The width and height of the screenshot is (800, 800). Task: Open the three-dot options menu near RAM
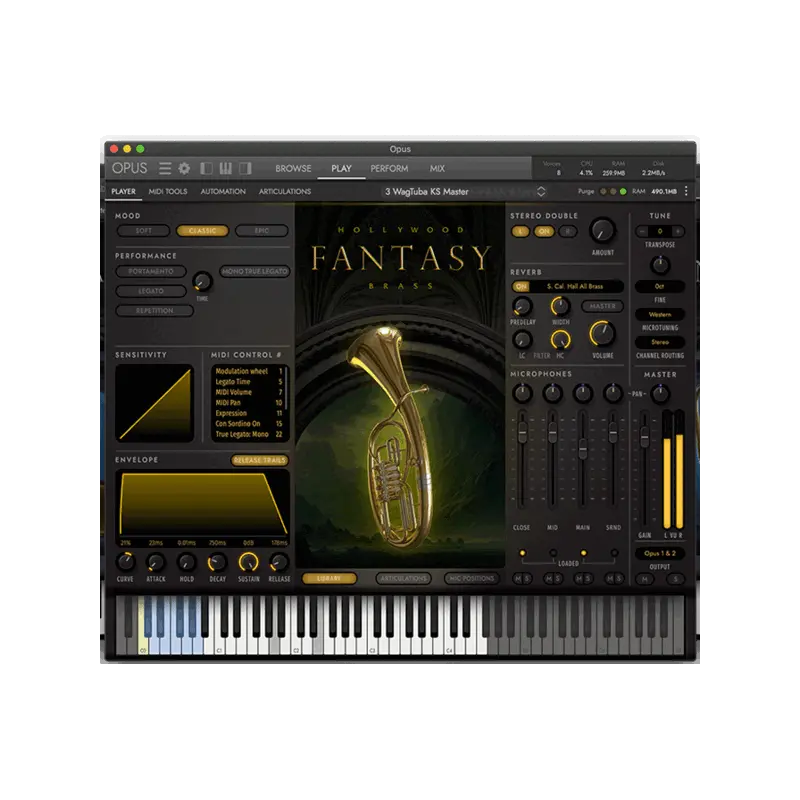point(686,191)
